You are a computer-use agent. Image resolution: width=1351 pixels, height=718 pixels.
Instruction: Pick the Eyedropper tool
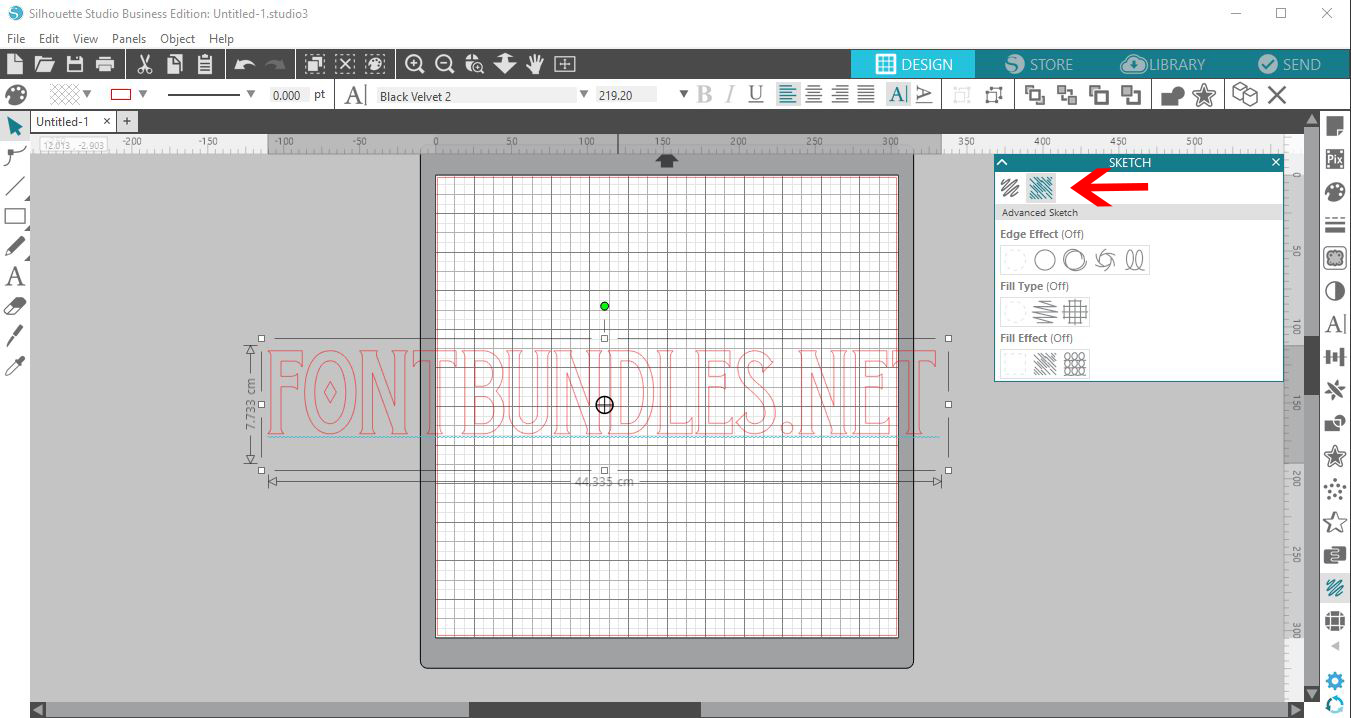tap(15, 366)
